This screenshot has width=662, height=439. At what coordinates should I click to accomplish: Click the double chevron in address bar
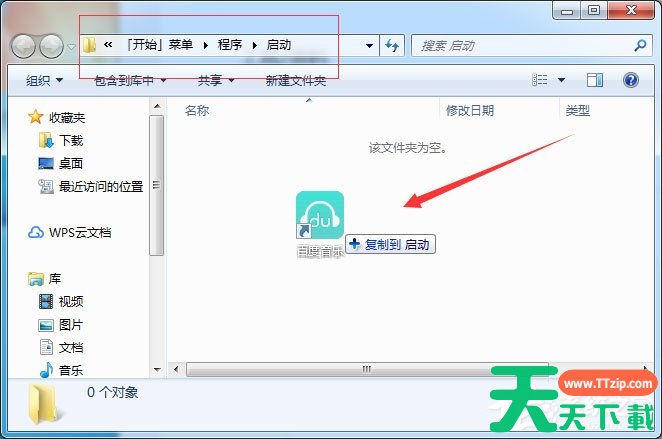coord(108,44)
